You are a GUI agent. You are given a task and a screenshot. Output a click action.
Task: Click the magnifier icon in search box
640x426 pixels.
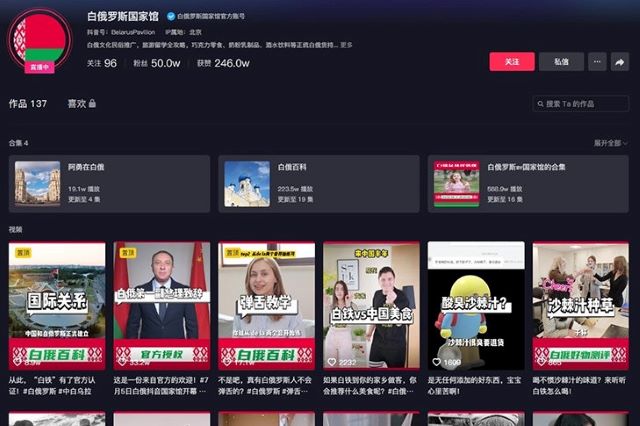[540, 104]
